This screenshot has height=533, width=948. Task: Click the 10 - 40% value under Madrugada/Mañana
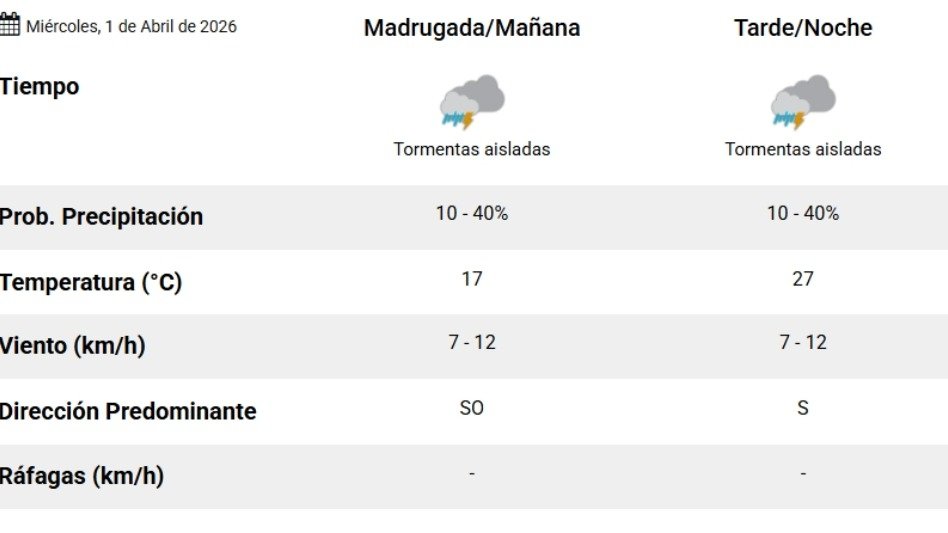point(472,213)
